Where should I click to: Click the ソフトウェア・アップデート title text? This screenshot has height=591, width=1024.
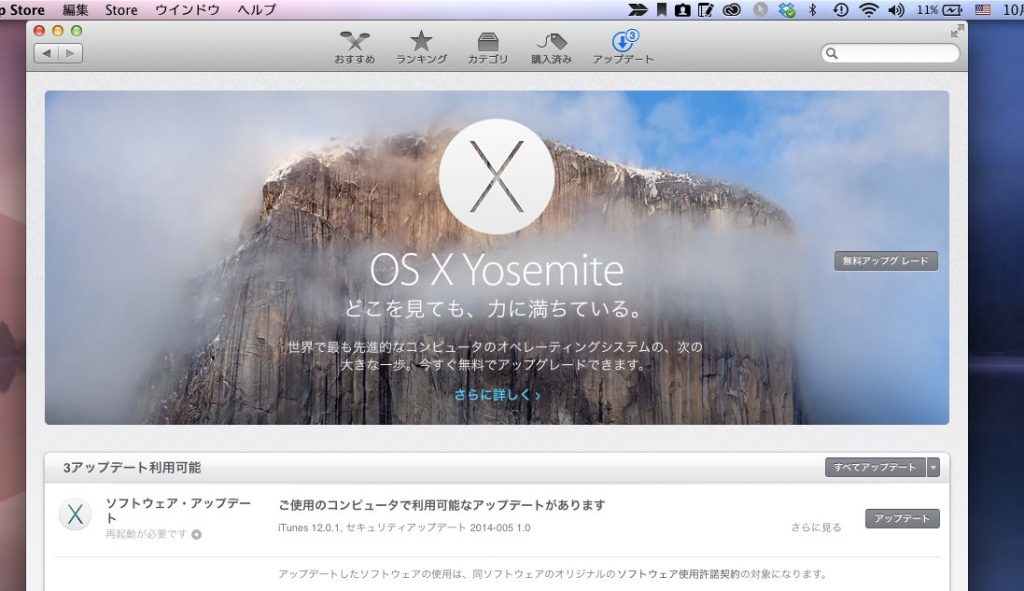point(178,511)
